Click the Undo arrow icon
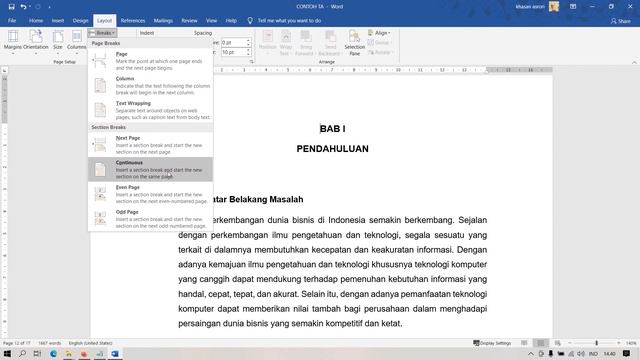 tap(23, 7)
